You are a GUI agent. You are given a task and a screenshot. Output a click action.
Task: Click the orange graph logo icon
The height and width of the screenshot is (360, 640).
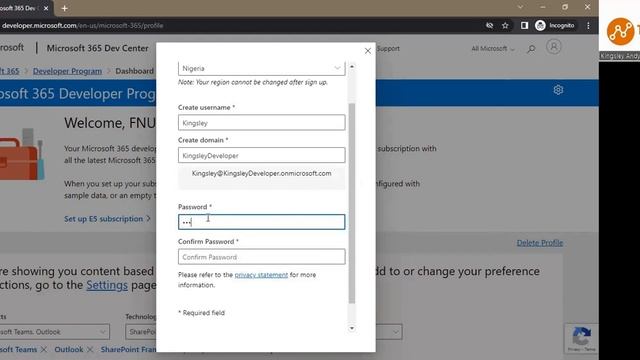620,31
